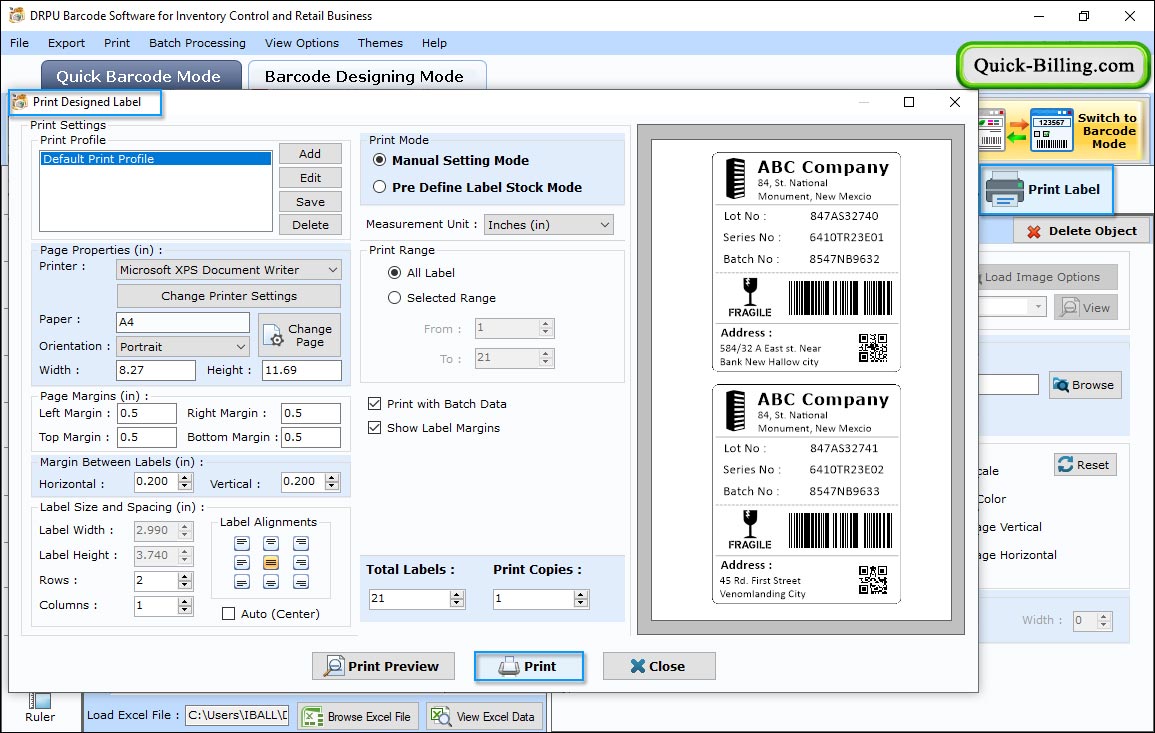The image size is (1155, 733).
Task: Click the printer icon on Print button
Action: pyautogui.click(x=509, y=667)
